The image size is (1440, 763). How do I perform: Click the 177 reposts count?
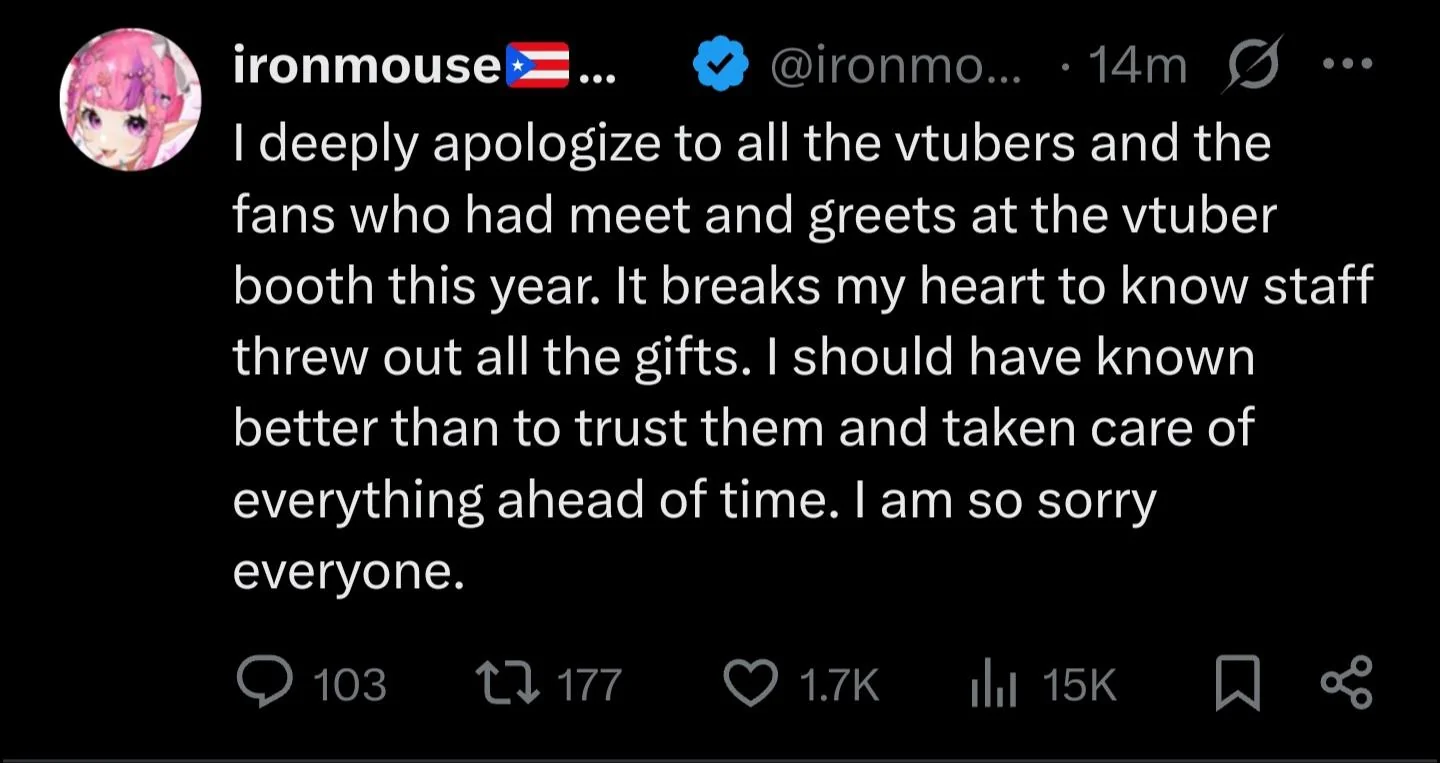pos(589,685)
